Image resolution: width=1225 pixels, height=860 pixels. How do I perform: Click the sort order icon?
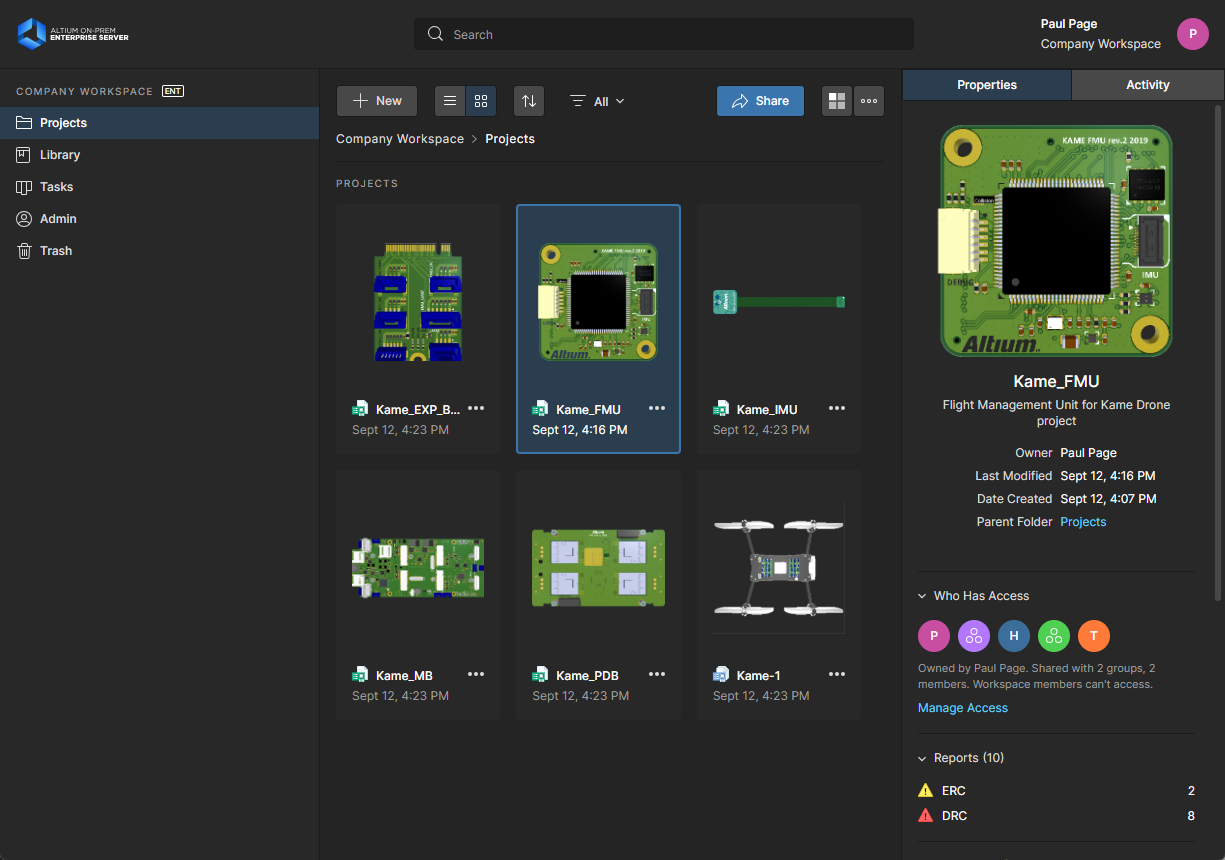coord(529,101)
